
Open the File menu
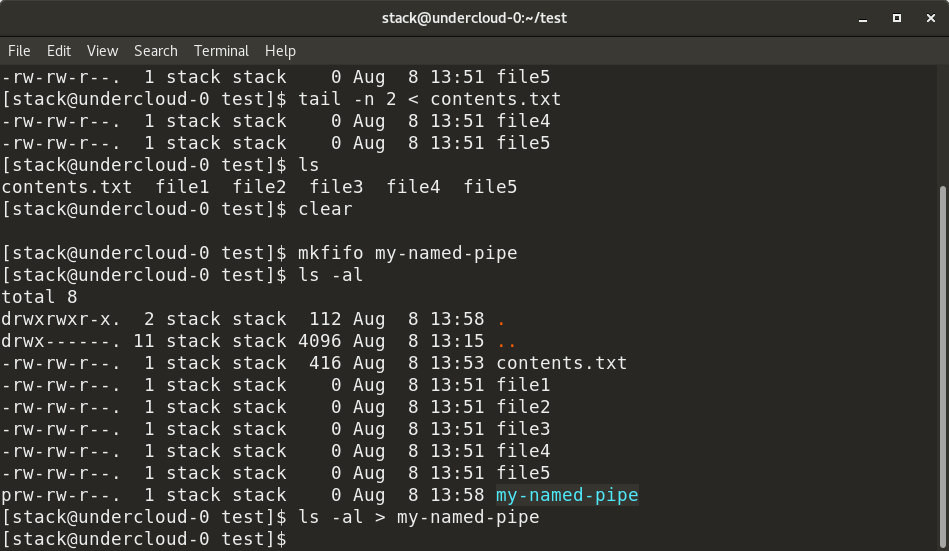(x=19, y=50)
